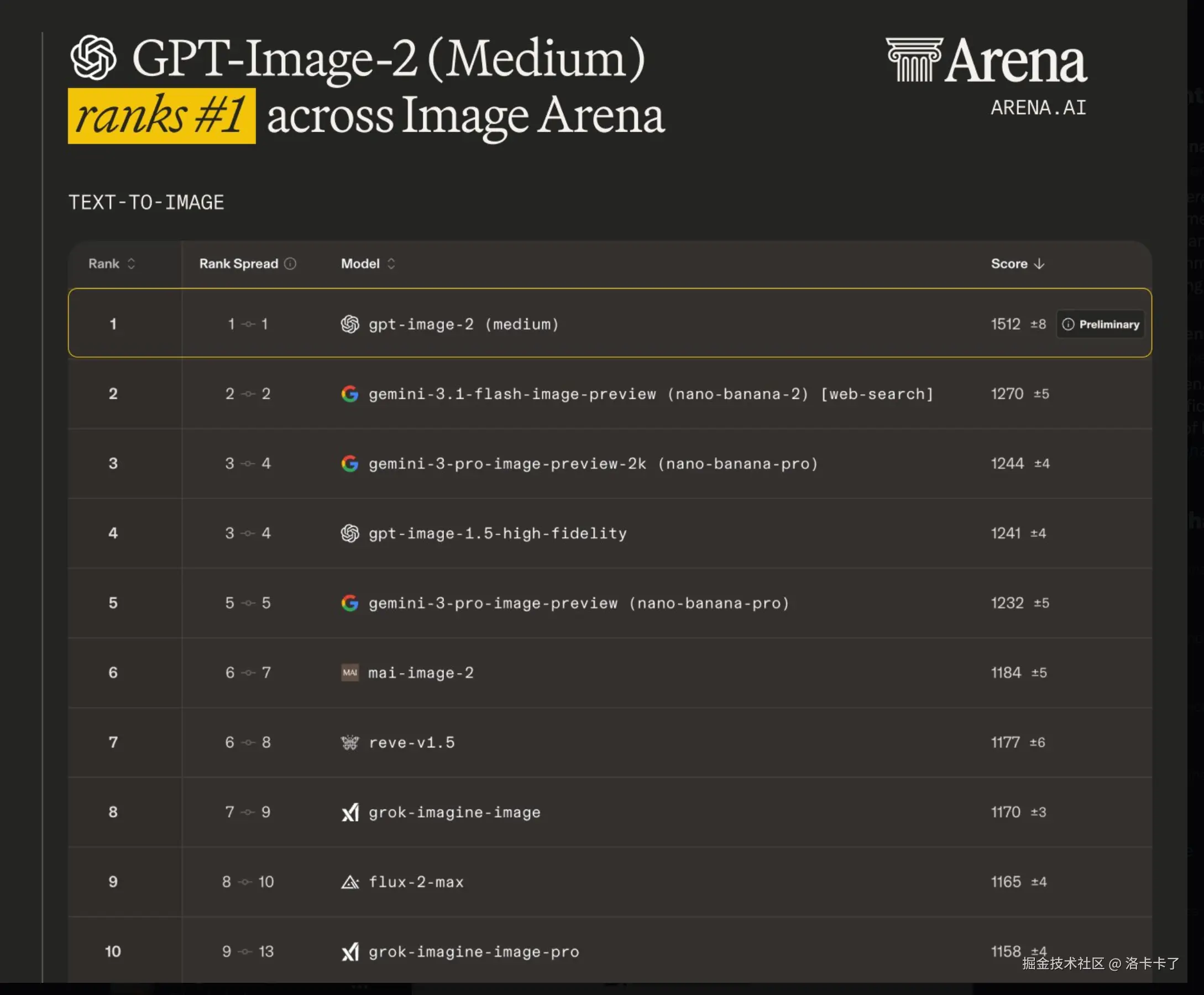Toggle the Rank column sort arrows
The height and width of the screenshot is (995, 1204).
[131, 264]
